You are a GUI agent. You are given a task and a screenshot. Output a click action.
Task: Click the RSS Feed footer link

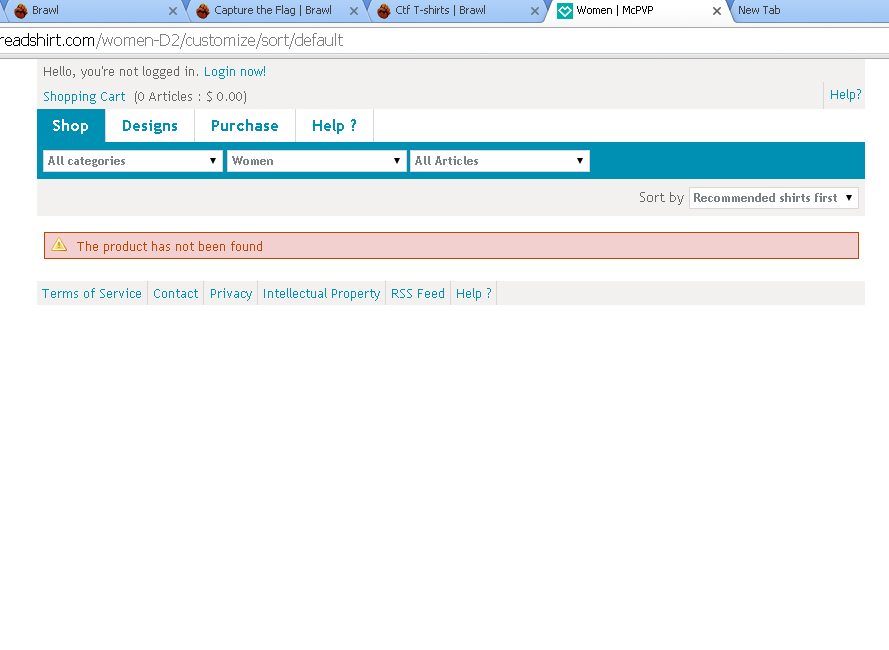(417, 294)
